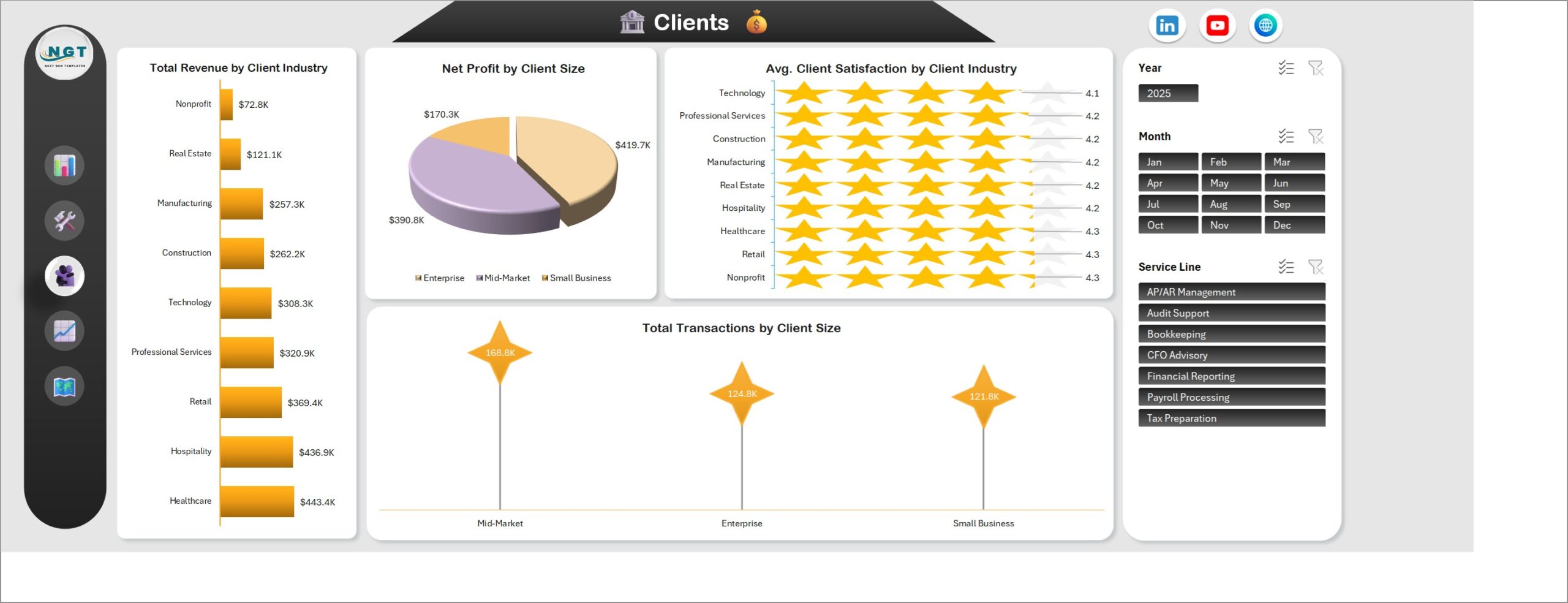Click the Small Business legend entry
This screenshot has width=1568, height=603.
pos(576,278)
